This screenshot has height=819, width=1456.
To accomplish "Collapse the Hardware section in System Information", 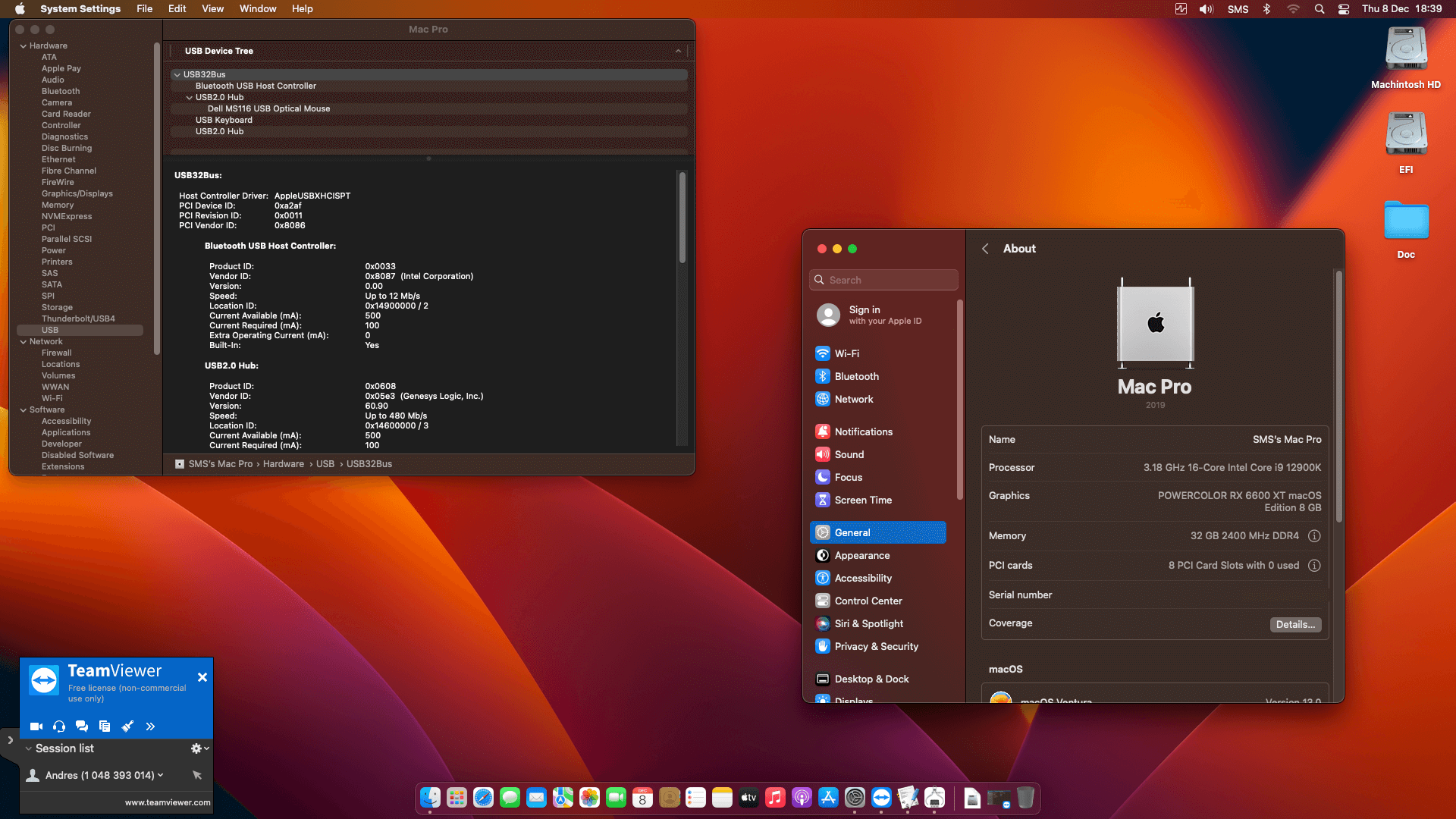I will click(x=24, y=46).
